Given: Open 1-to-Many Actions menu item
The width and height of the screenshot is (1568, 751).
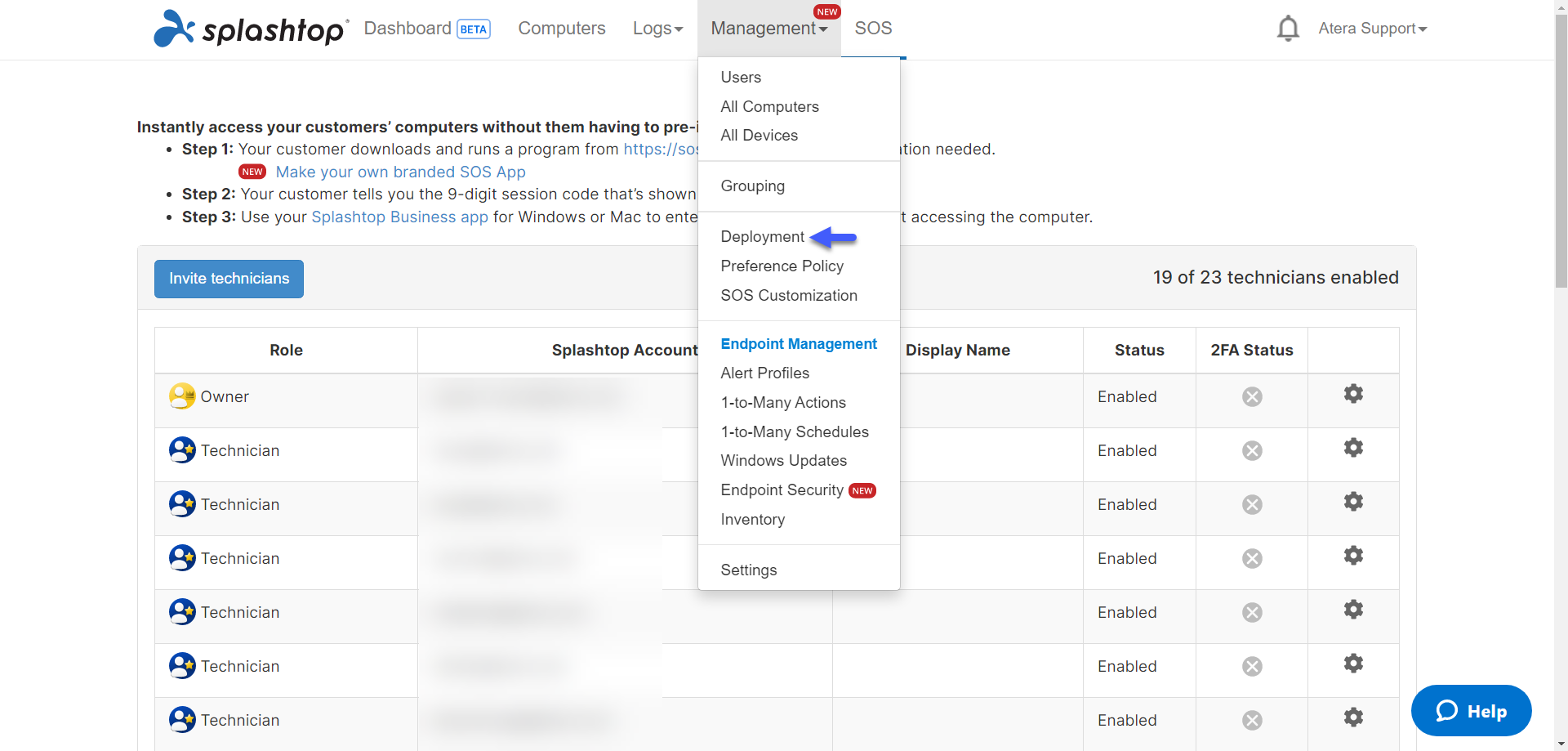Looking at the screenshot, I should (783, 403).
